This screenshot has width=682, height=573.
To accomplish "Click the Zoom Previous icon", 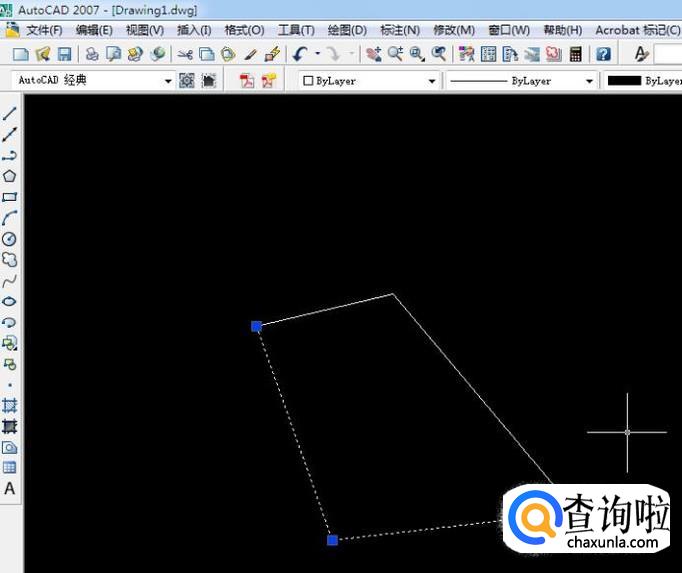I will point(439,54).
